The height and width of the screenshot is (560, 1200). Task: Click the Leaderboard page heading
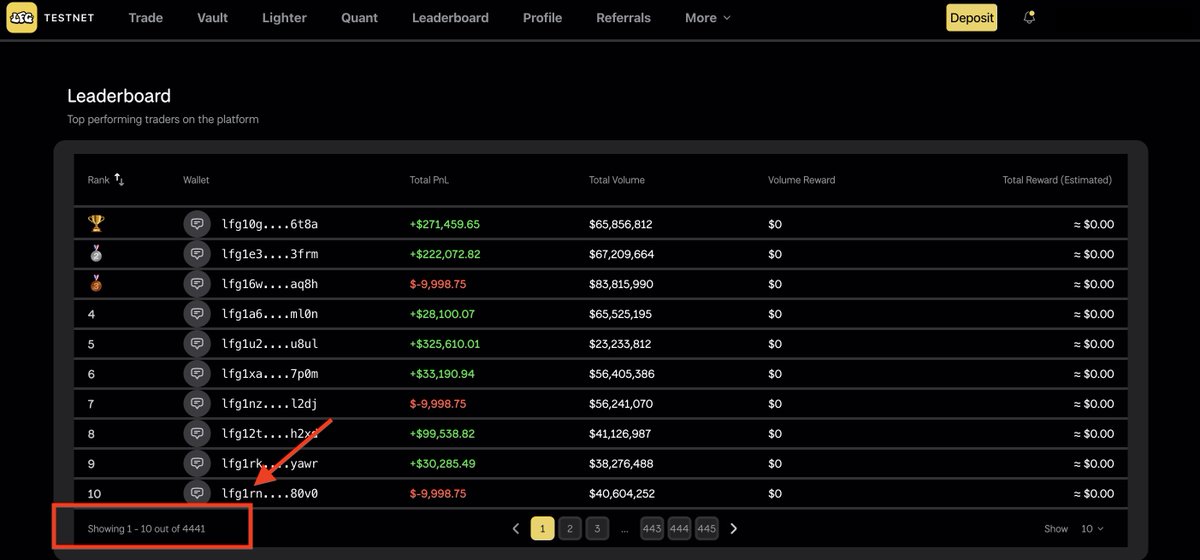pos(119,96)
